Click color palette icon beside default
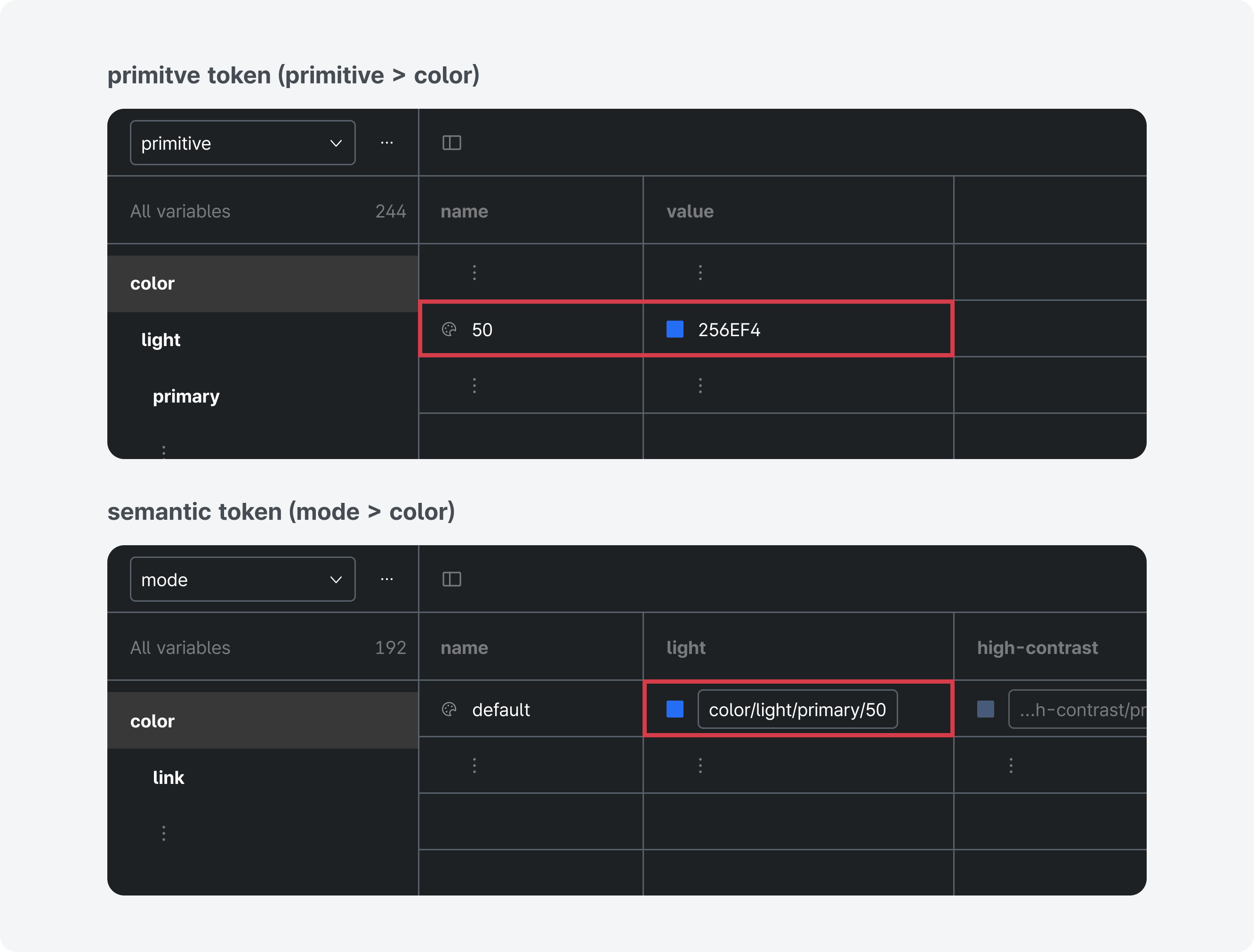 tap(449, 710)
